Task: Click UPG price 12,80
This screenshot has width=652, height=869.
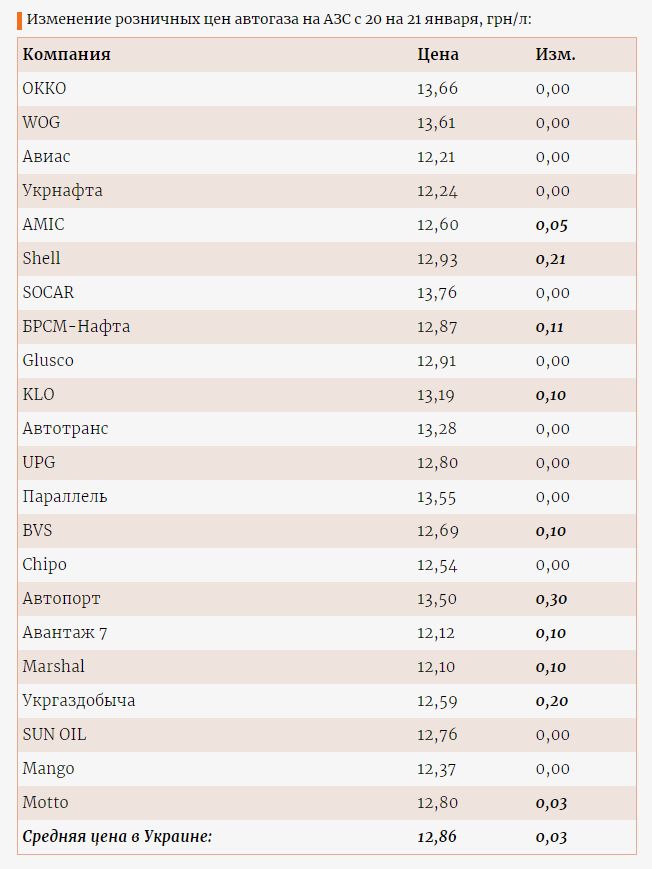Action: [x=437, y=463]
